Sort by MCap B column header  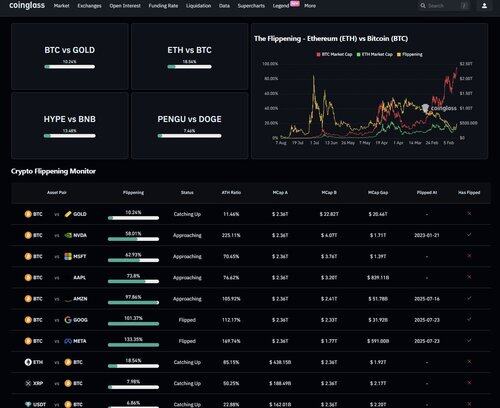pyautogui.click(x=329, y=192)
